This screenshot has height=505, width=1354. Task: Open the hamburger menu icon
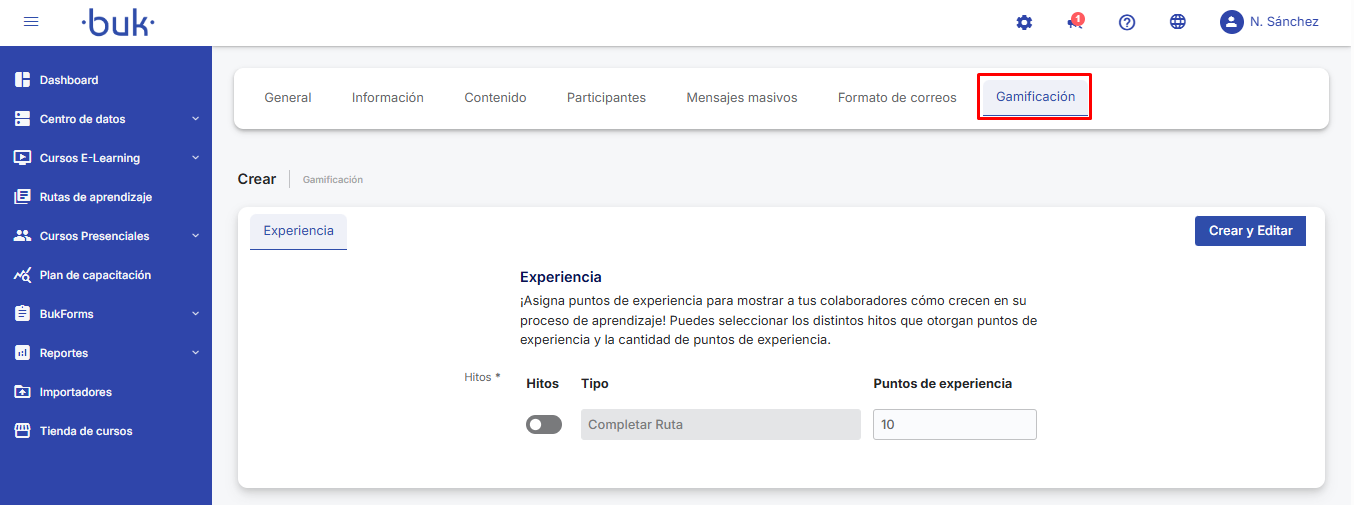tap(31, 22)
